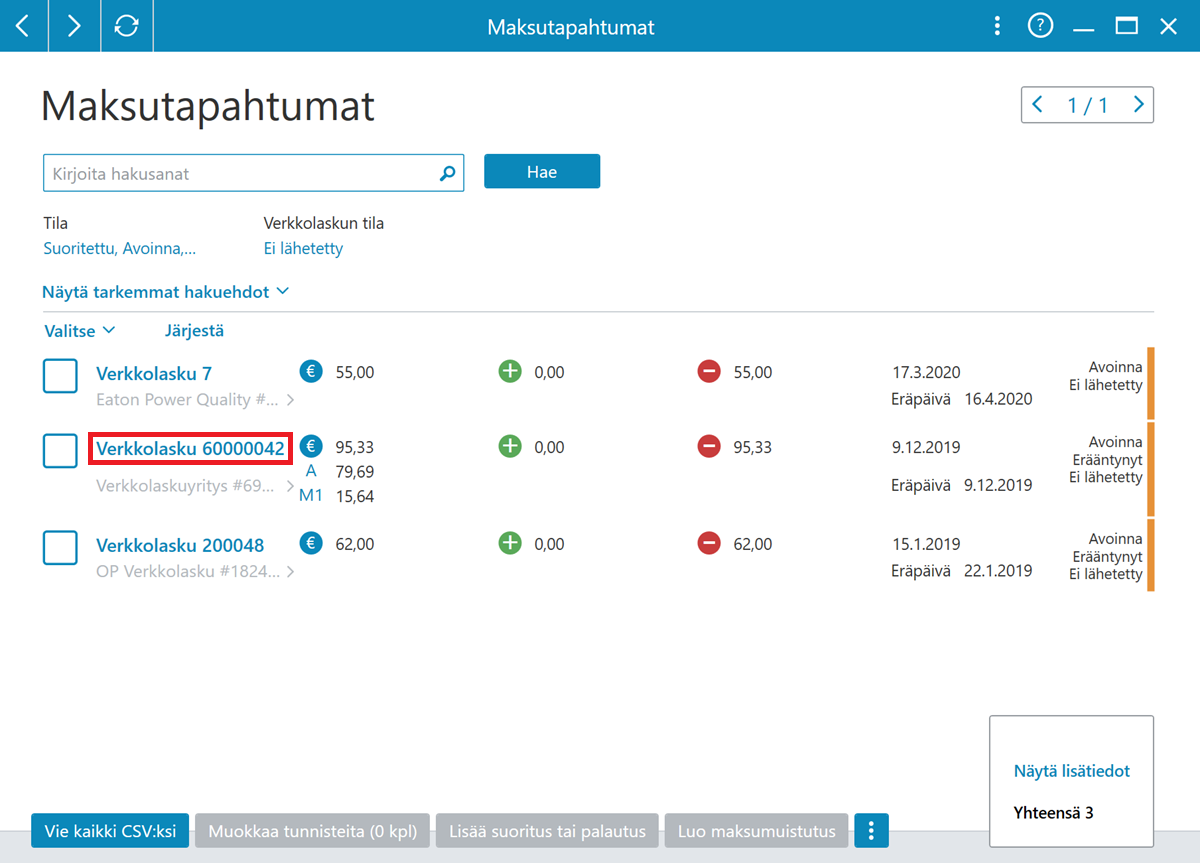Expand Näytä tarkemmat hakuehdot
The width and height of the screenshot is (1200, 863).
[x=166, y=292]
